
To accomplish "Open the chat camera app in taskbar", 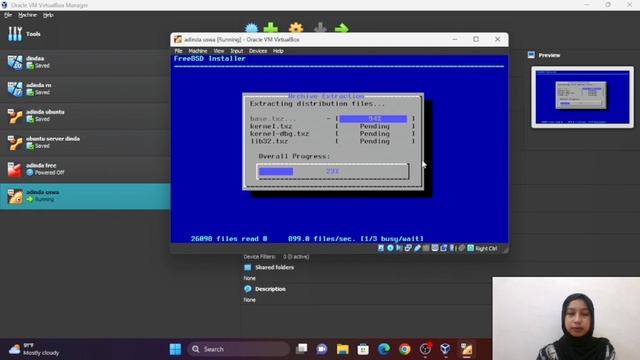I will (x=322, y=349).
